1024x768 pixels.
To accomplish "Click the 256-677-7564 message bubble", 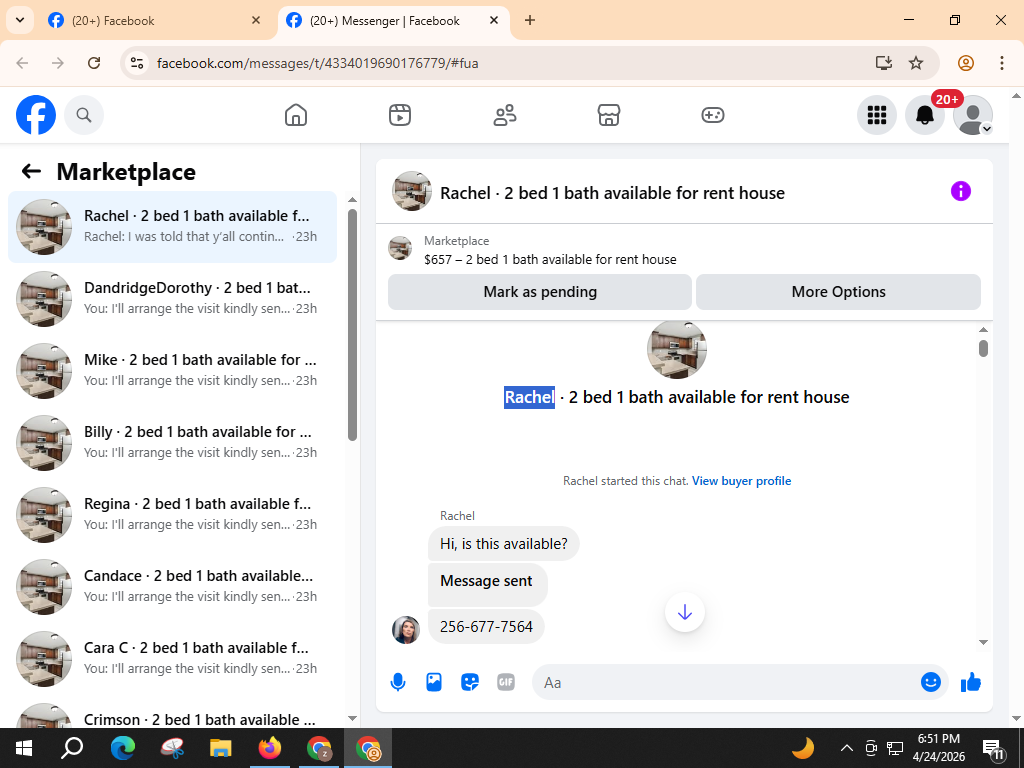I will (486, 626).
